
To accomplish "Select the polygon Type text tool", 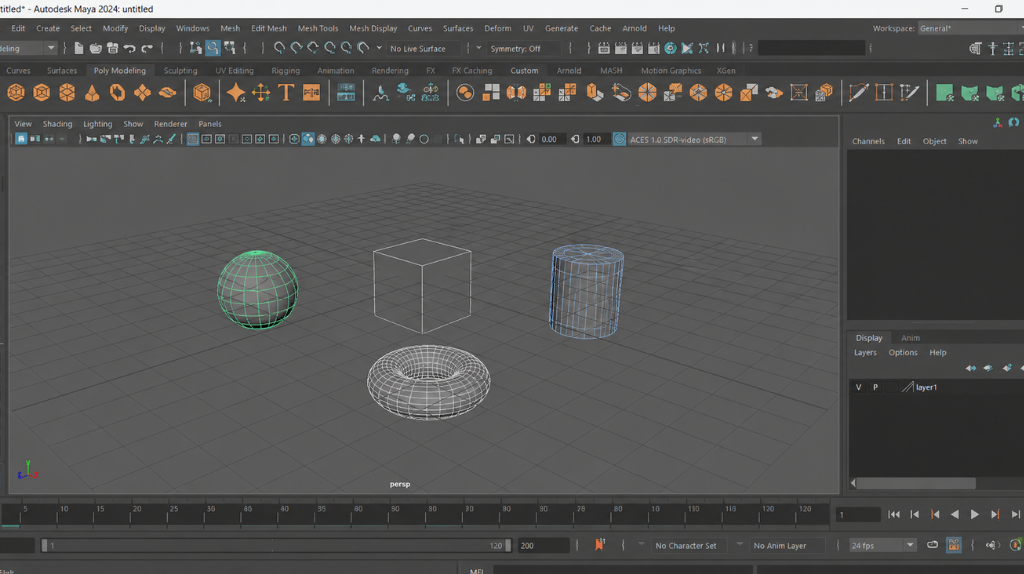I will click(286, 93).
